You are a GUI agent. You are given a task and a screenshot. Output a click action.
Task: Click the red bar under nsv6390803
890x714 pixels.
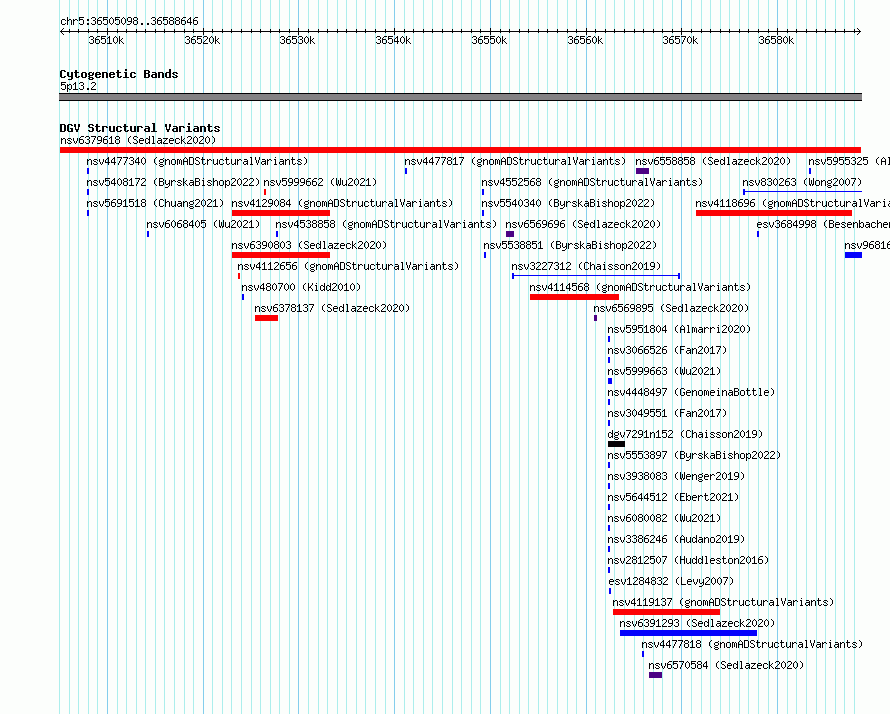pyautogui.click(x=281, y=255)
